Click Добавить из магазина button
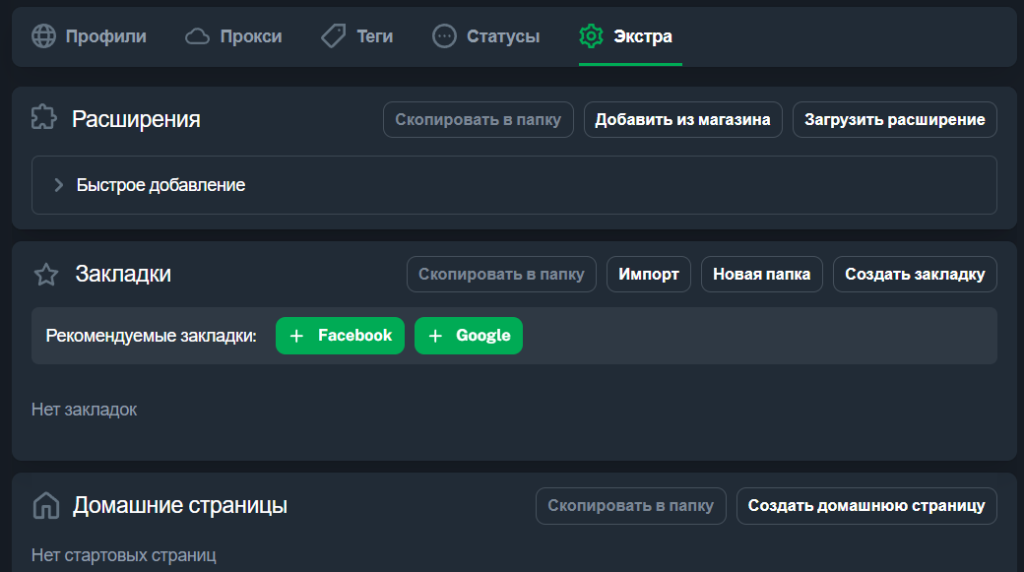 pyautogui.click(x=682, y=119)
